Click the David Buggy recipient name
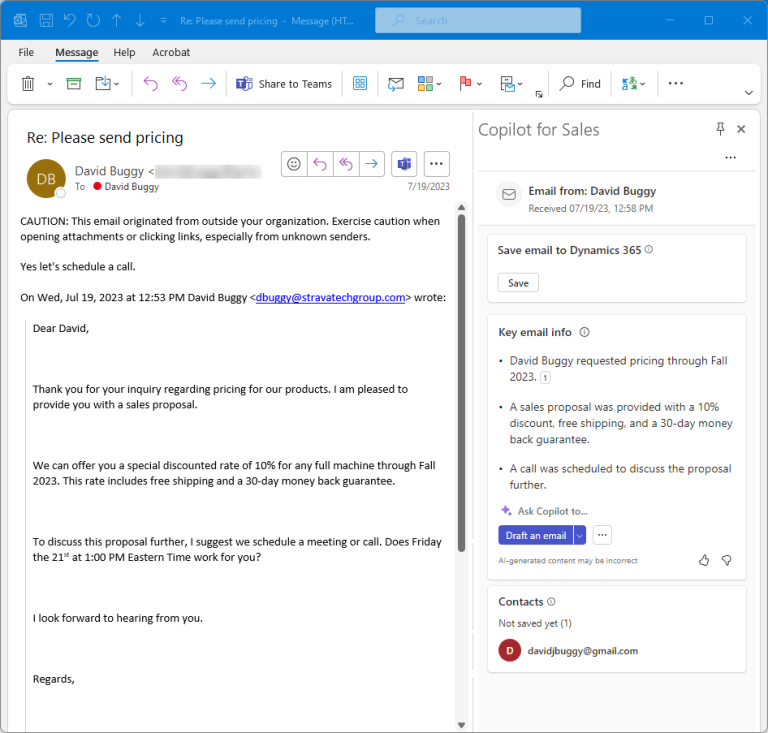This screenshot has height=733, width=768. (132, 187)
